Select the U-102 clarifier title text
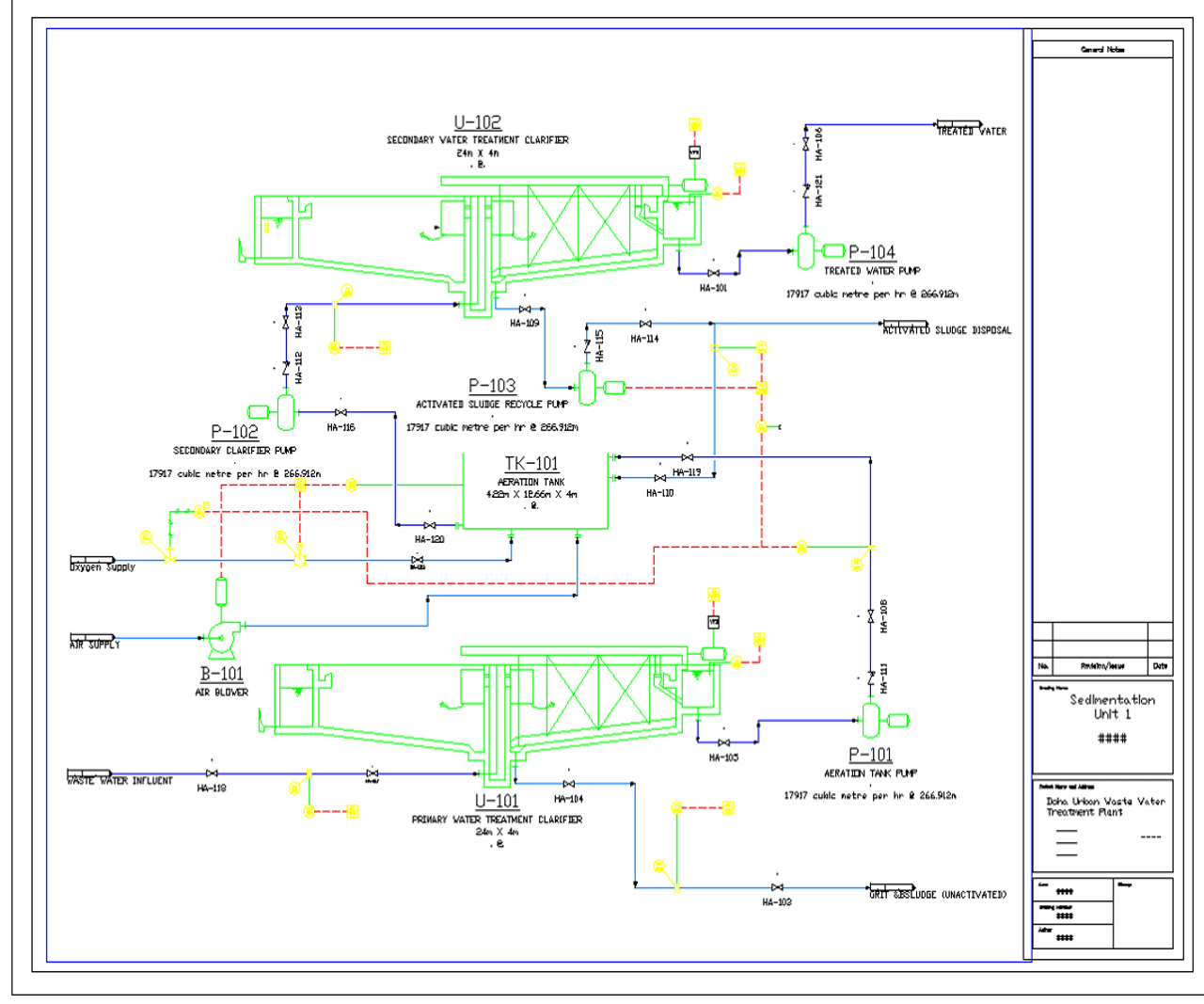 click(478, 122)
